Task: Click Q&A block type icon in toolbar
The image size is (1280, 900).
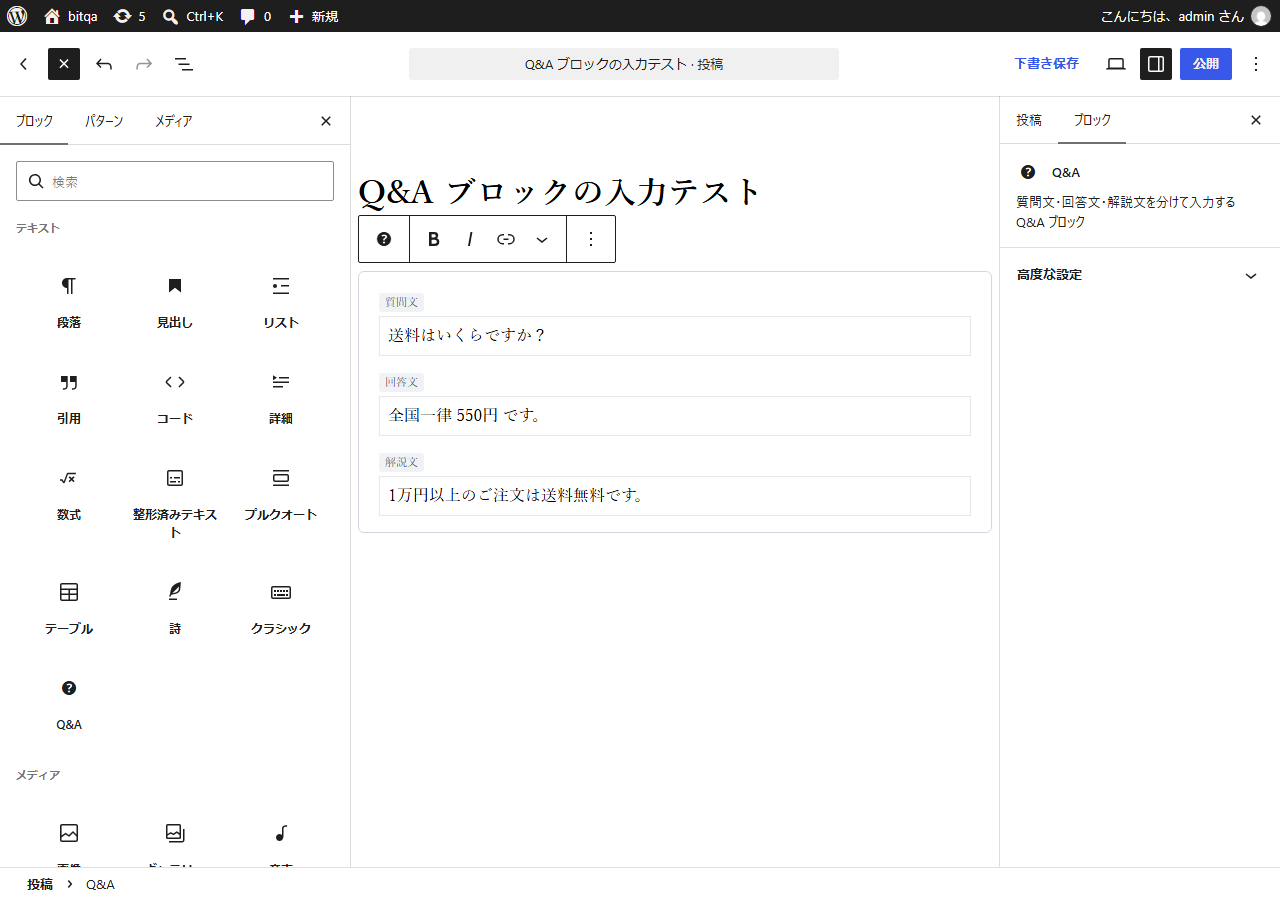Action: (384, 239)
